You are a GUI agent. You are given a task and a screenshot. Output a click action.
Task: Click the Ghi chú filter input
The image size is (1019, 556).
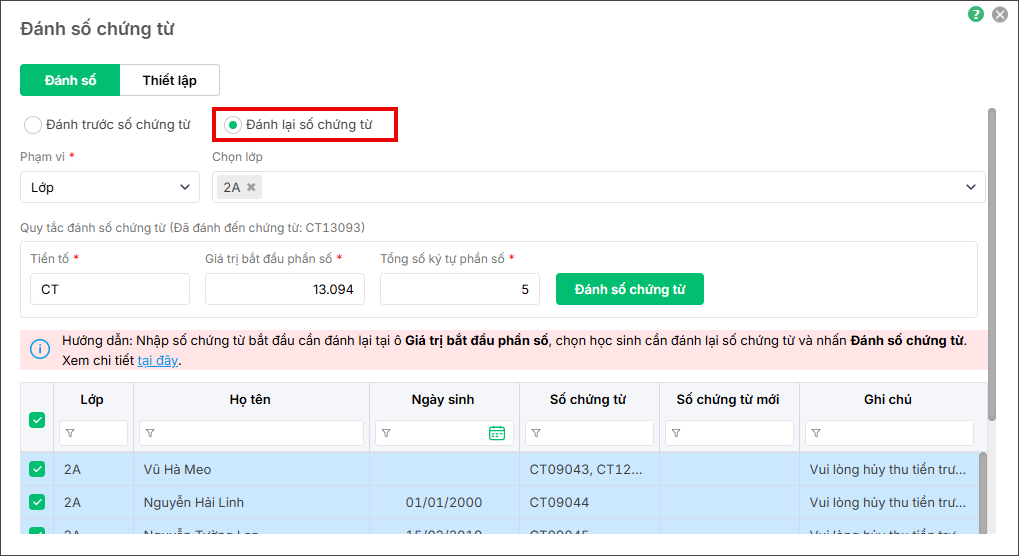click(x=889, y=433)
